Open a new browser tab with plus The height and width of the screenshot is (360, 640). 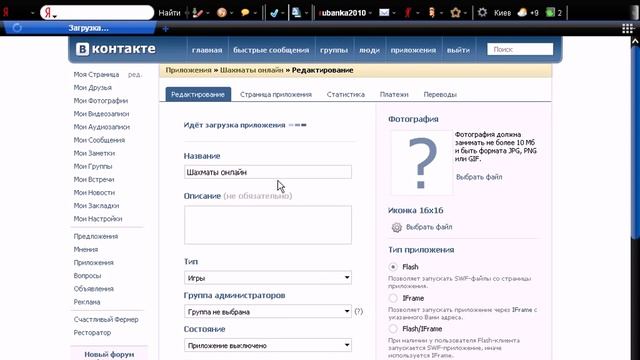pyautogui.click(x=165, y=29)
